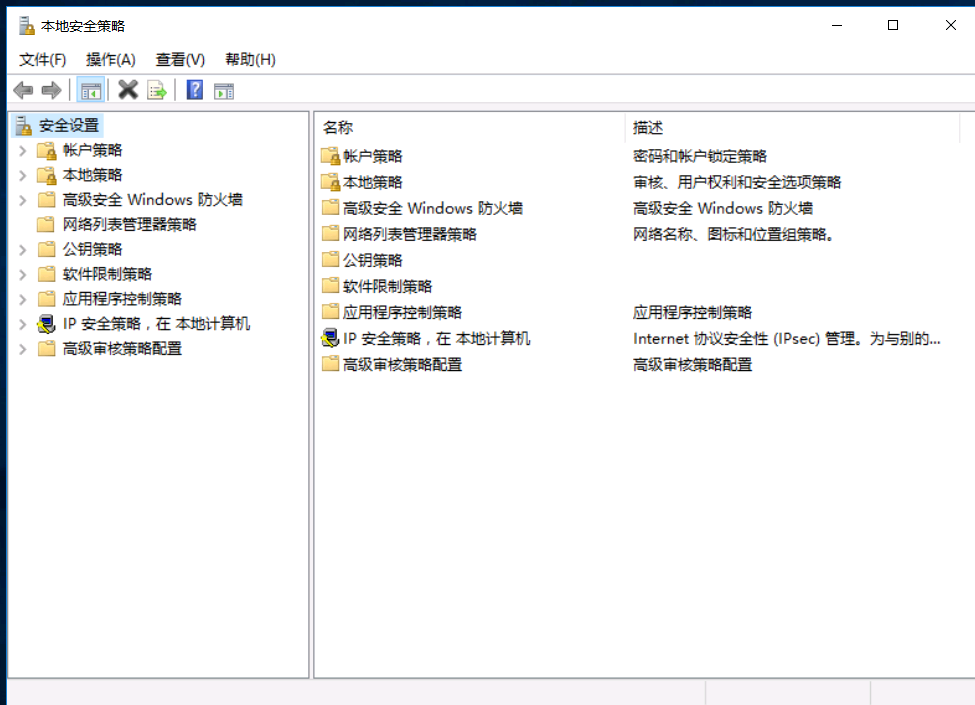Select 帐户策略 name in list pane
Screen dimensions: 975x705
click(x=372, y=156)
